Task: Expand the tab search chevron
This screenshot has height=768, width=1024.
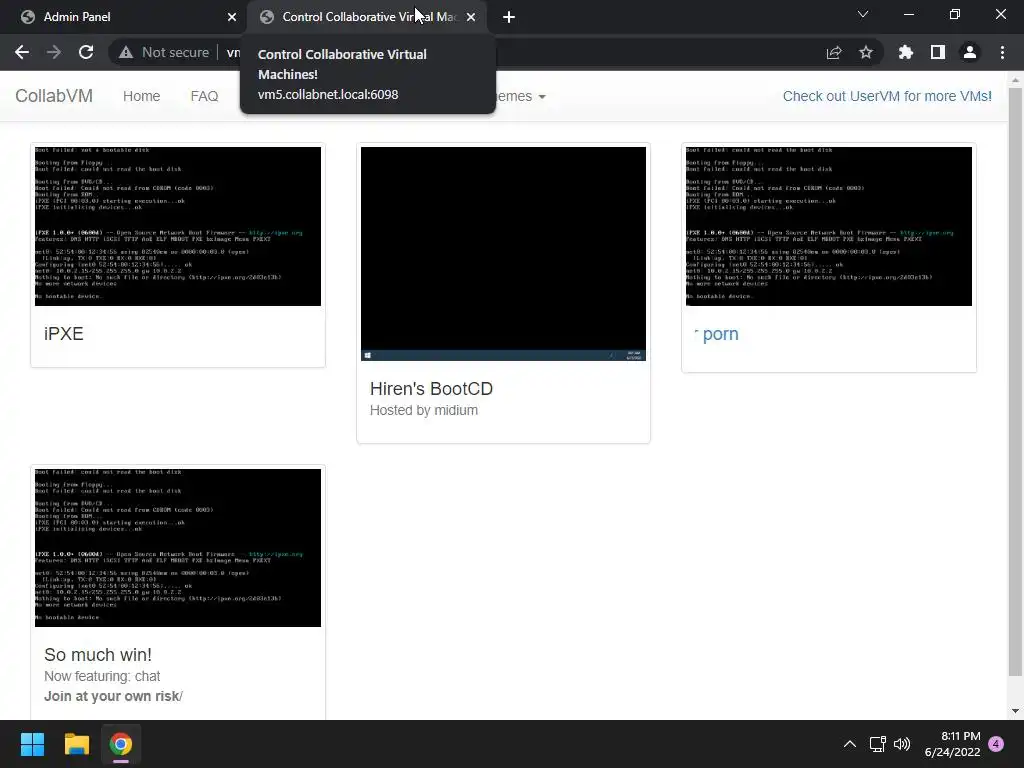Action: (x=863, y=14)
